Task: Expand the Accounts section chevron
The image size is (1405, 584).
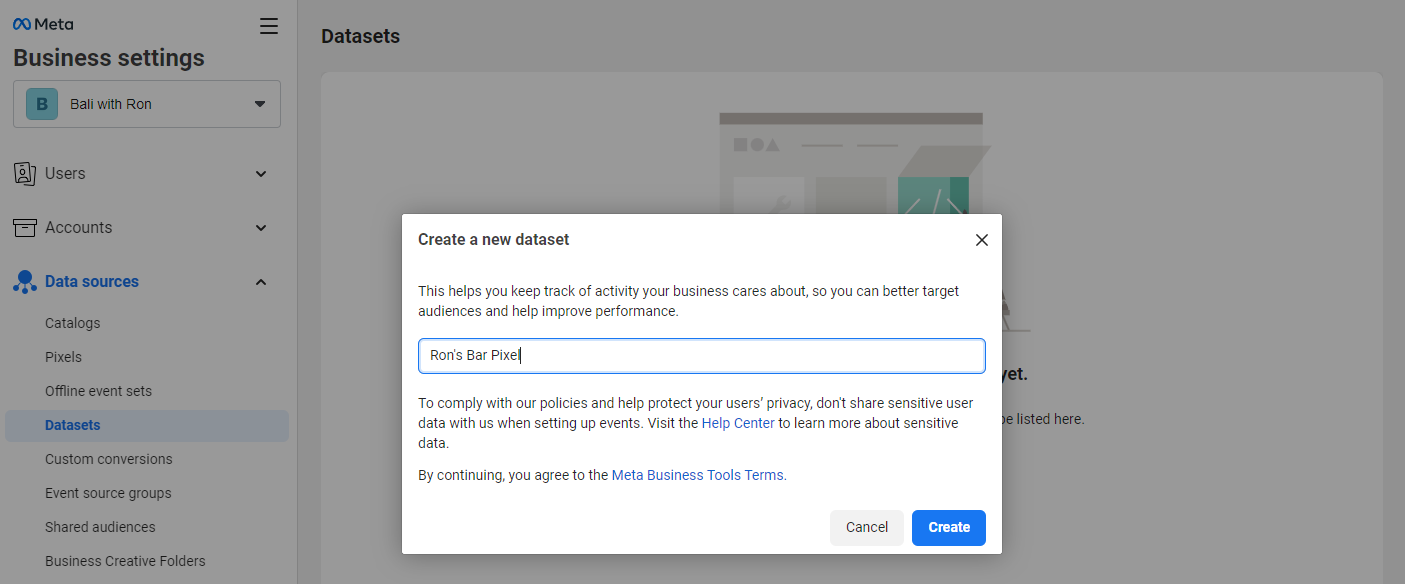Action: (x=261, y=228)
